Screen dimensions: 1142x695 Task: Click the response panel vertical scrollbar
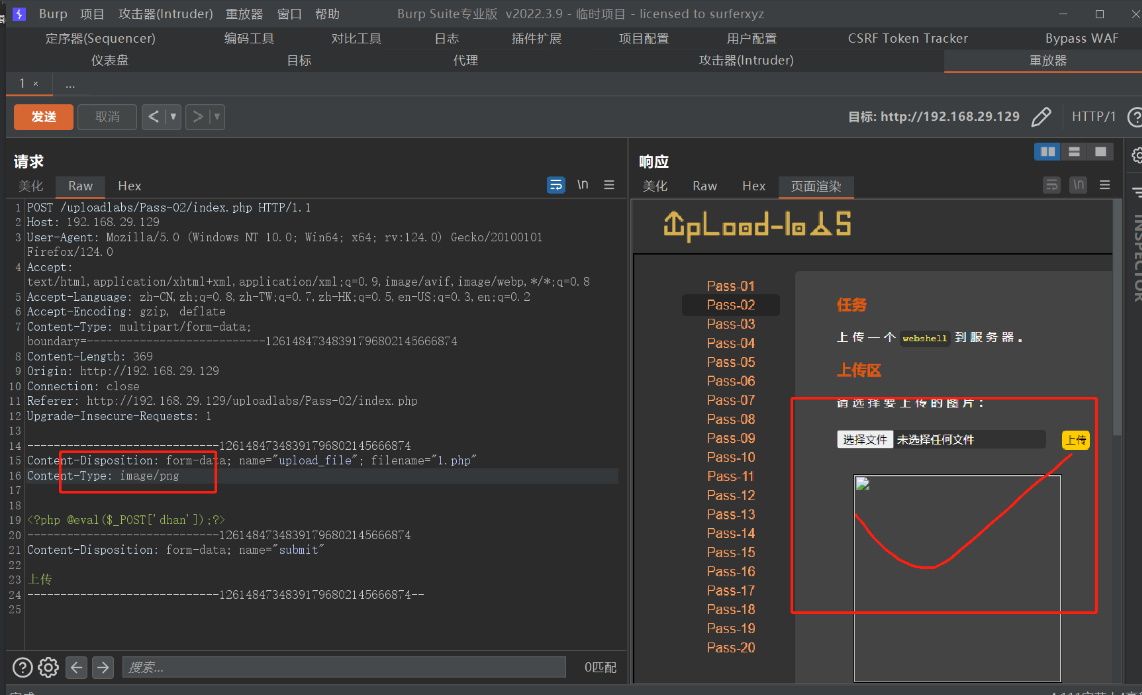(x=1117, y=317)
